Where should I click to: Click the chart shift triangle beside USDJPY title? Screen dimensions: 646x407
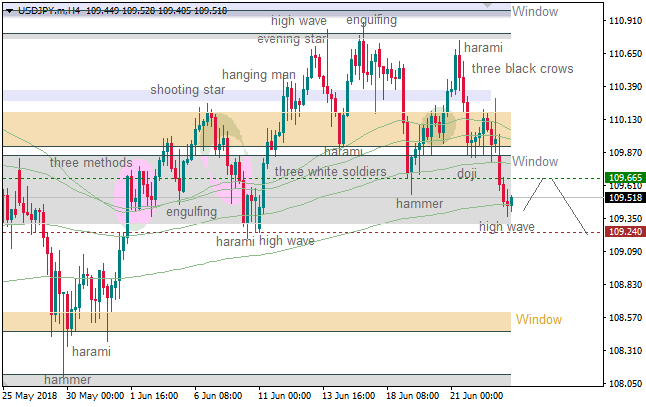click(x=8, y=10)
